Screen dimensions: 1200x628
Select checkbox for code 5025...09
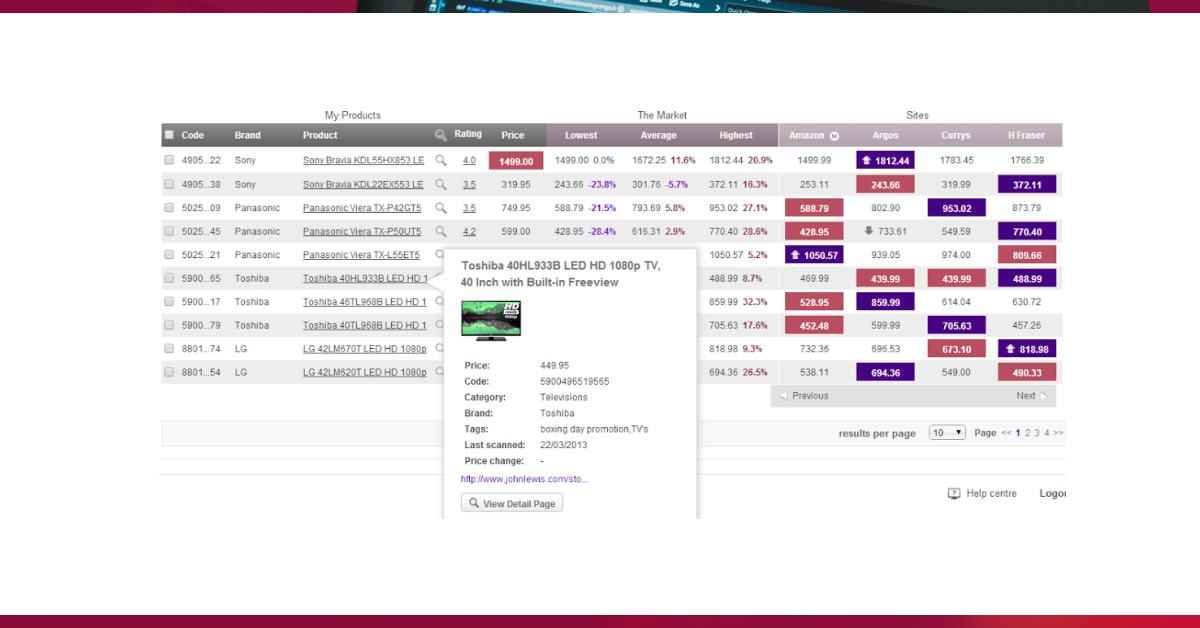pyautogui.click(x=169, y=208)
